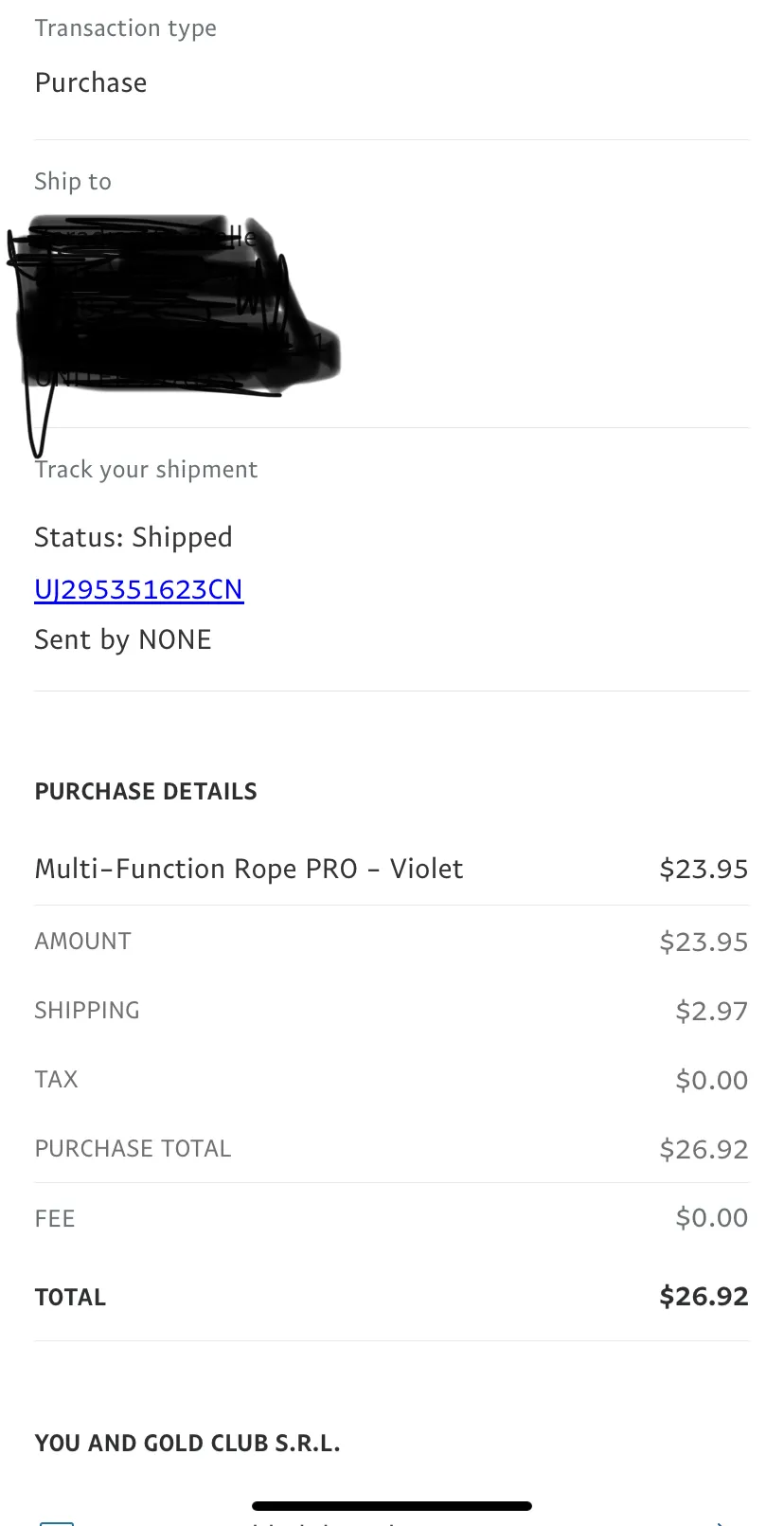The image size is (784, 1526).
Task: Tap the Status: Shipped text
Action: pos(134,538)
